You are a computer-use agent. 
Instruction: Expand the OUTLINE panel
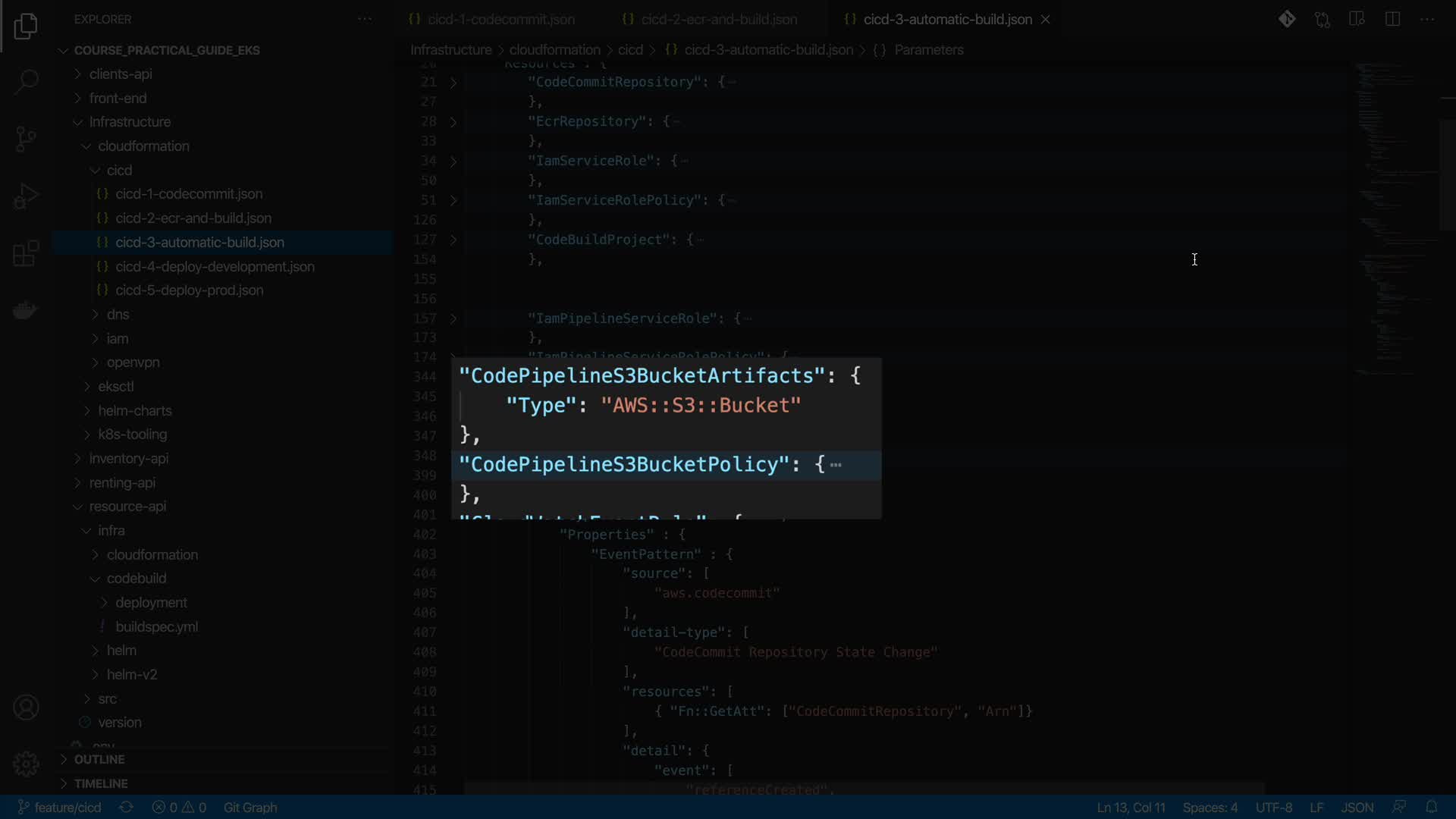pos(99,759)
